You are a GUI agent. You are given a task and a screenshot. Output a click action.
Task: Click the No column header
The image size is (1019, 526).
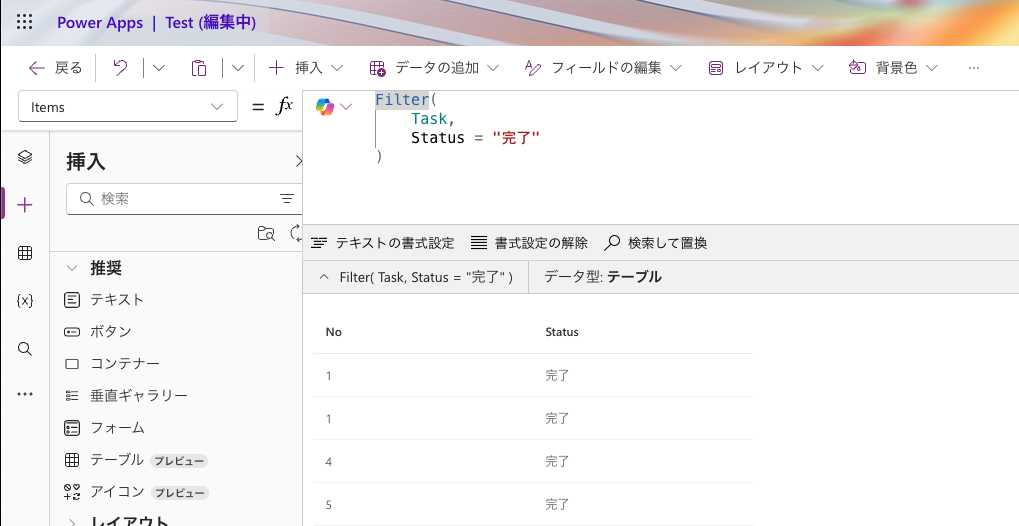(333, 332)
